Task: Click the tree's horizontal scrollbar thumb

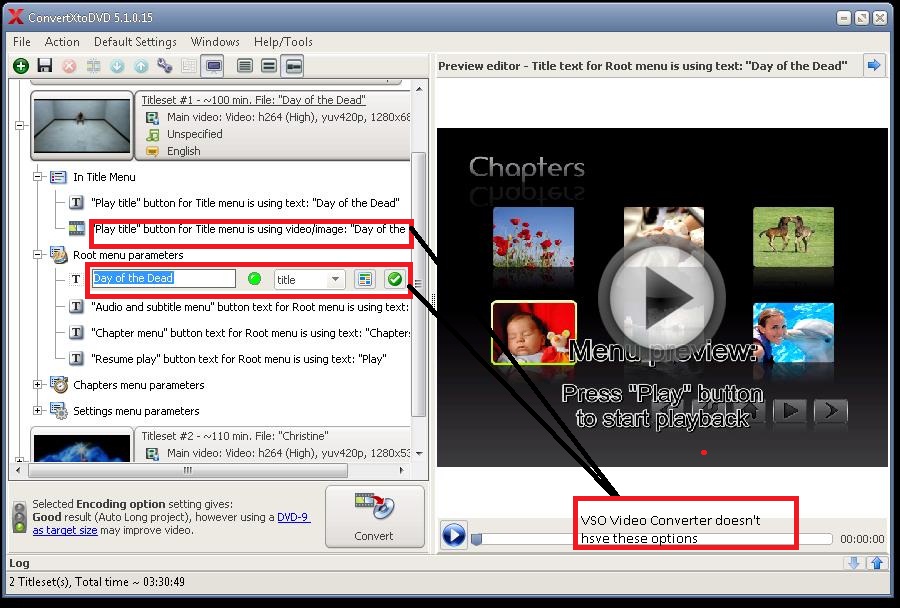Action: 188,470
